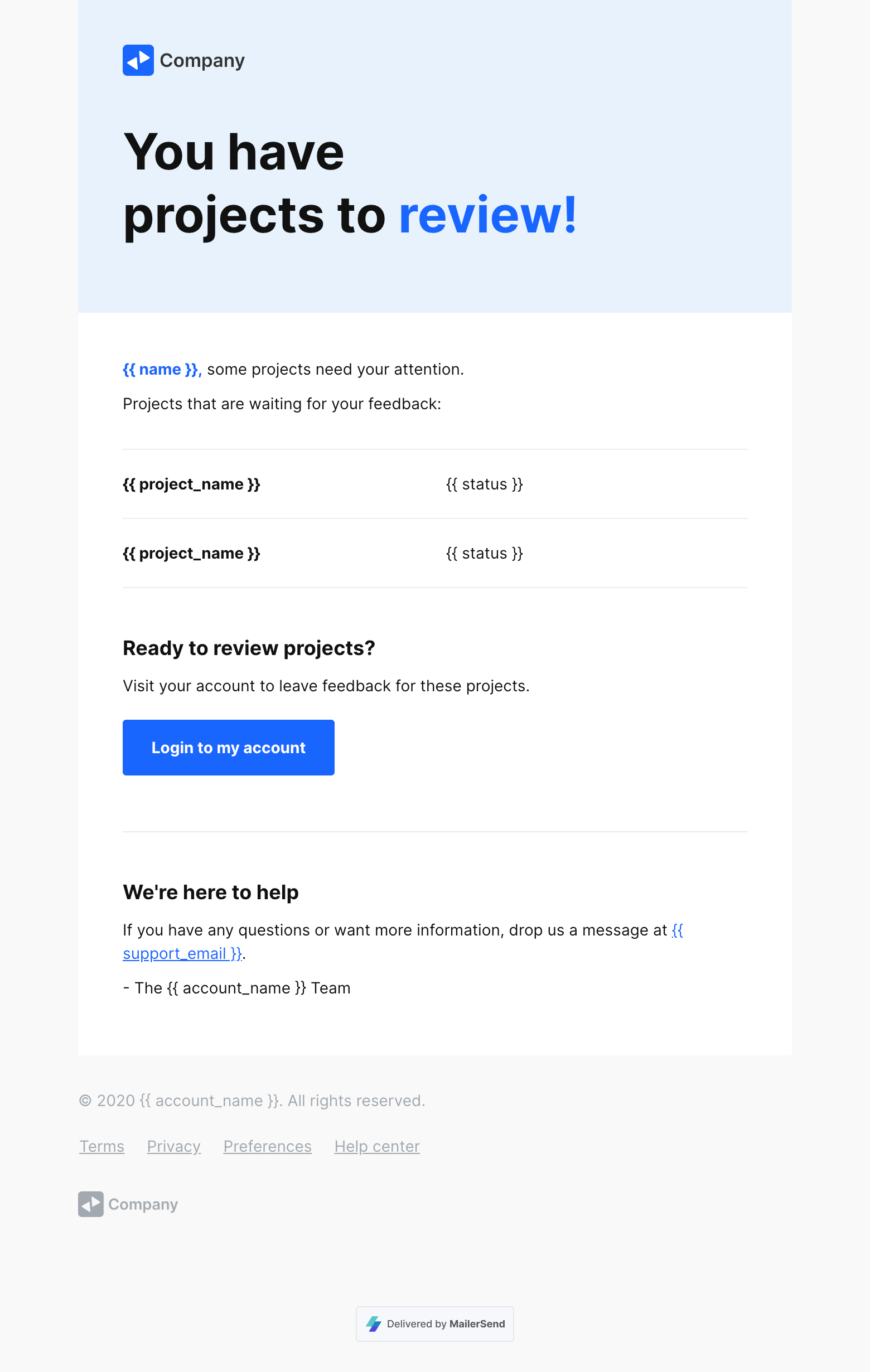The height and width of the screenshot is (1372, 870).
Task: Click the second row's {{ status }} value
Action: pos(484,553)
